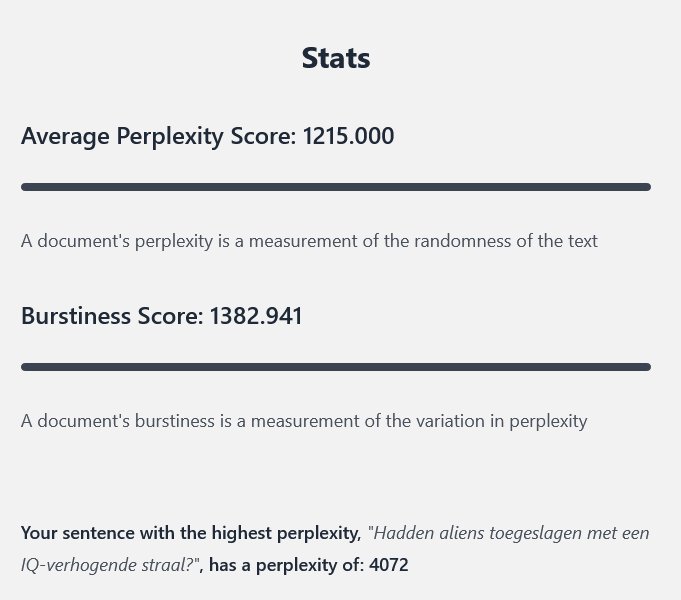Select the 1382.941 burstiness value
The width and height of the screenshot is (681, 600).
point(256,316)
